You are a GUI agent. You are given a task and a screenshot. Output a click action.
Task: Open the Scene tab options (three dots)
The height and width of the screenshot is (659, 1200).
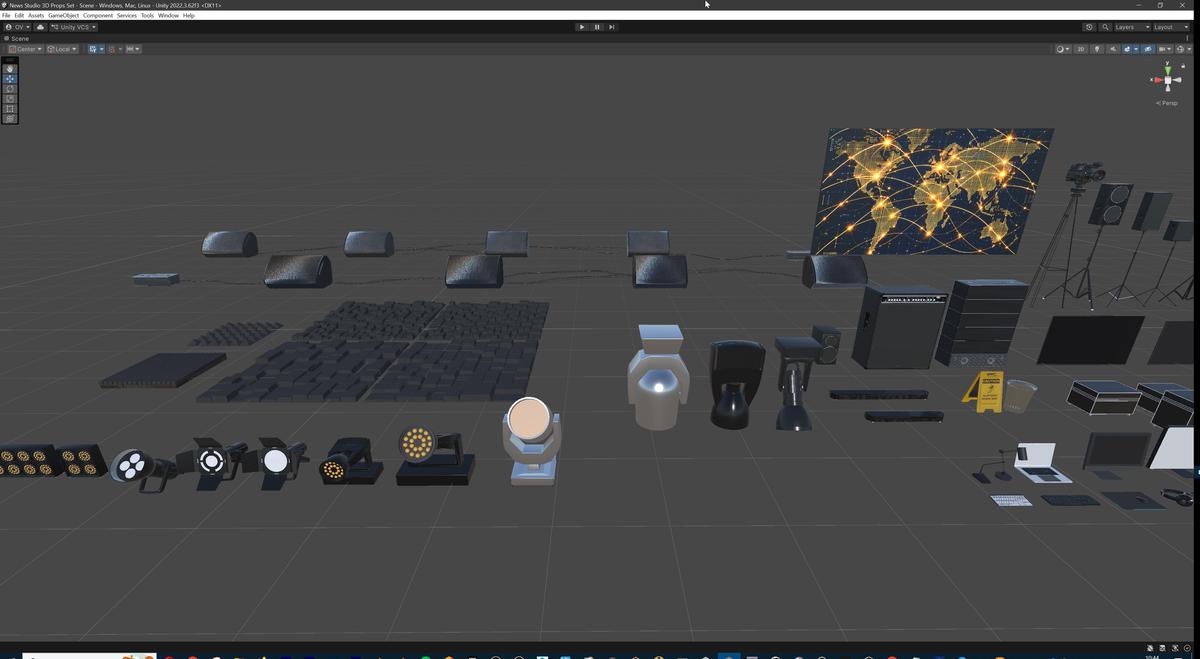tap(1187, 38)
